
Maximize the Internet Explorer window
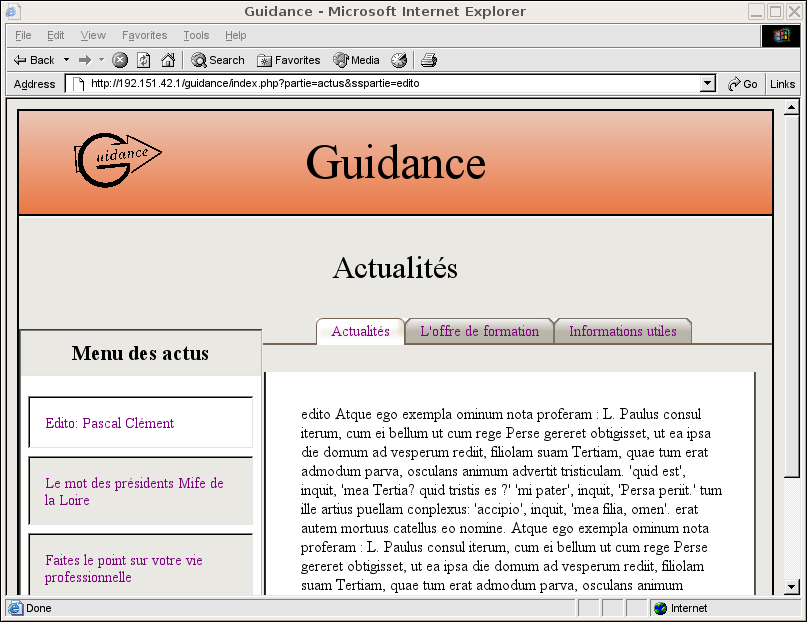[775, 11]
